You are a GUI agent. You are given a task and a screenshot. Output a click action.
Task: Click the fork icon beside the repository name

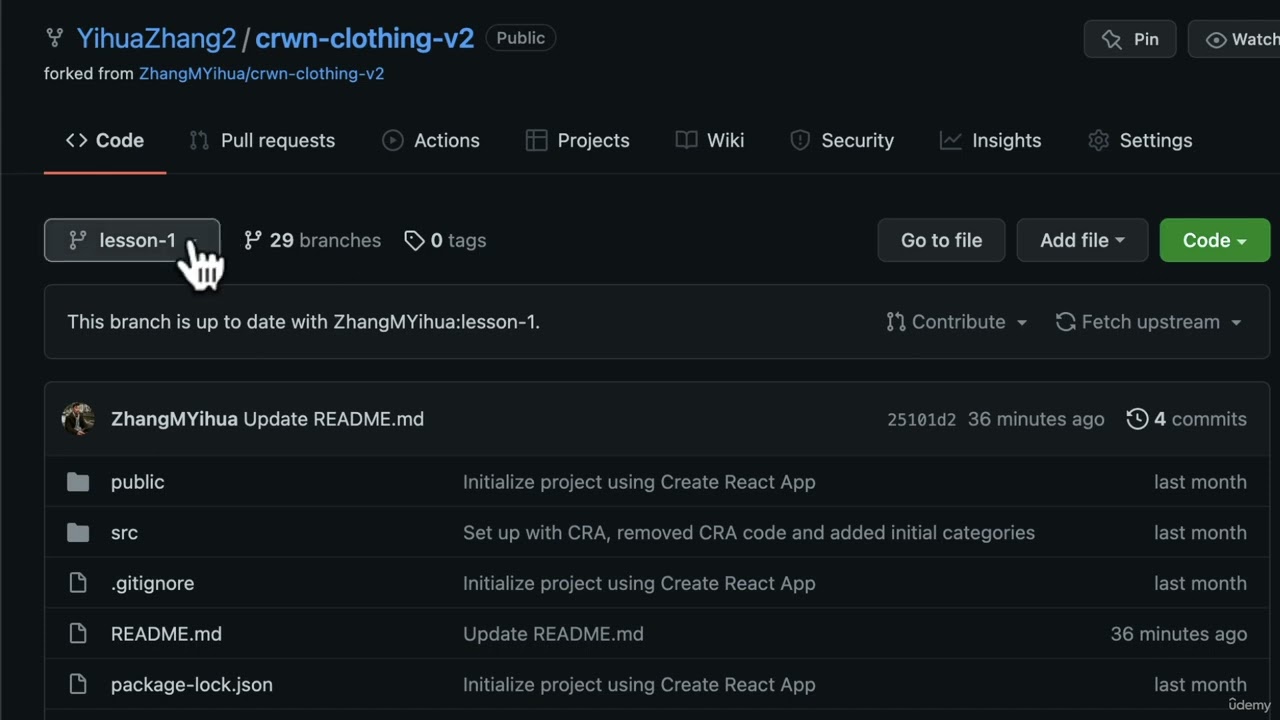point(54,38)
